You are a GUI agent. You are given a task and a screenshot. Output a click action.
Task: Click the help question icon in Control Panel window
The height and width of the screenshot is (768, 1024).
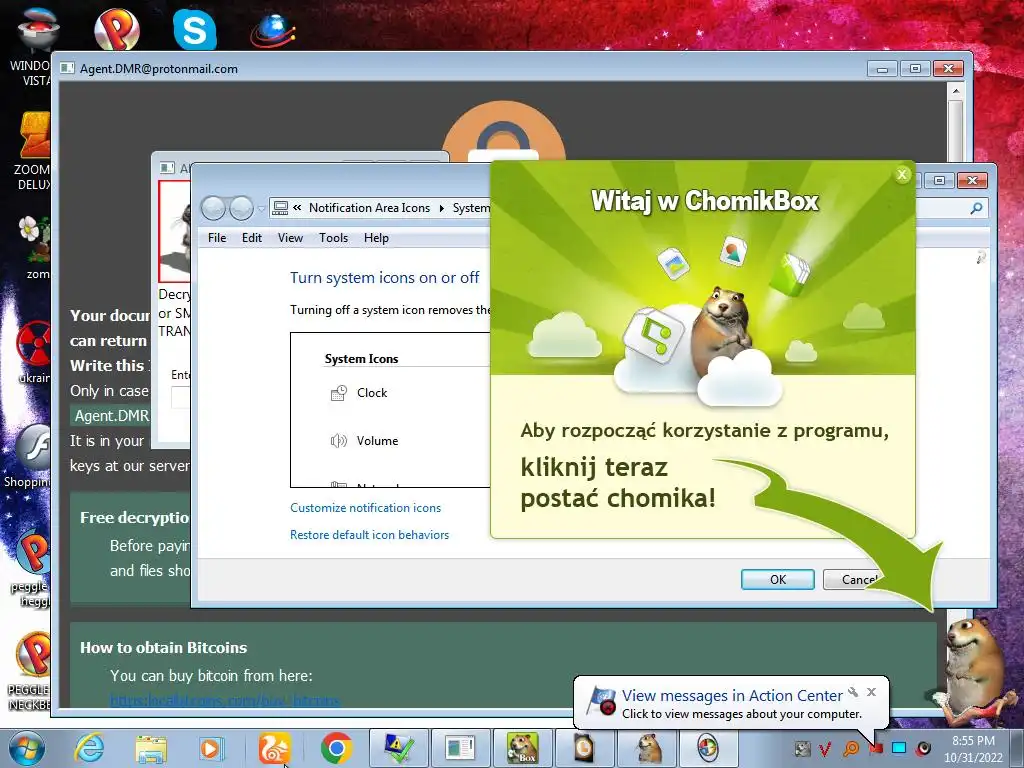click(981, 257)
